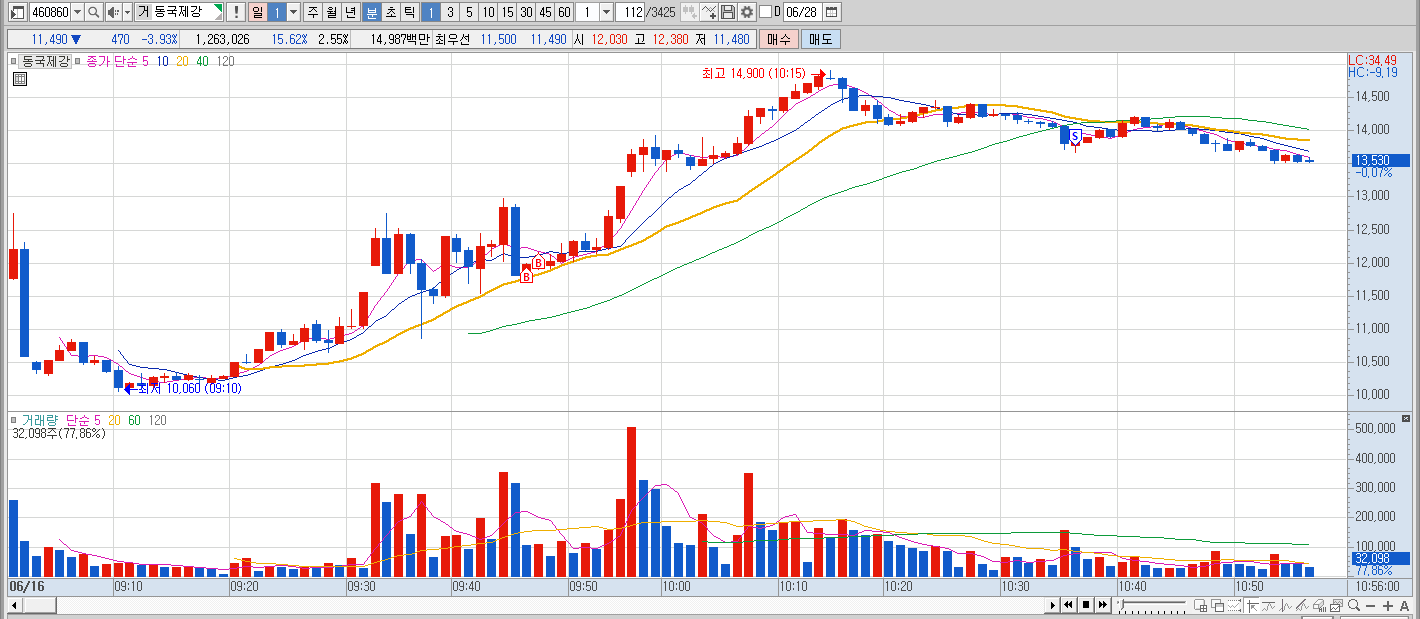Select the 주 weekly chart tab
Viewport: 1420px width, 619px height.
313,12
